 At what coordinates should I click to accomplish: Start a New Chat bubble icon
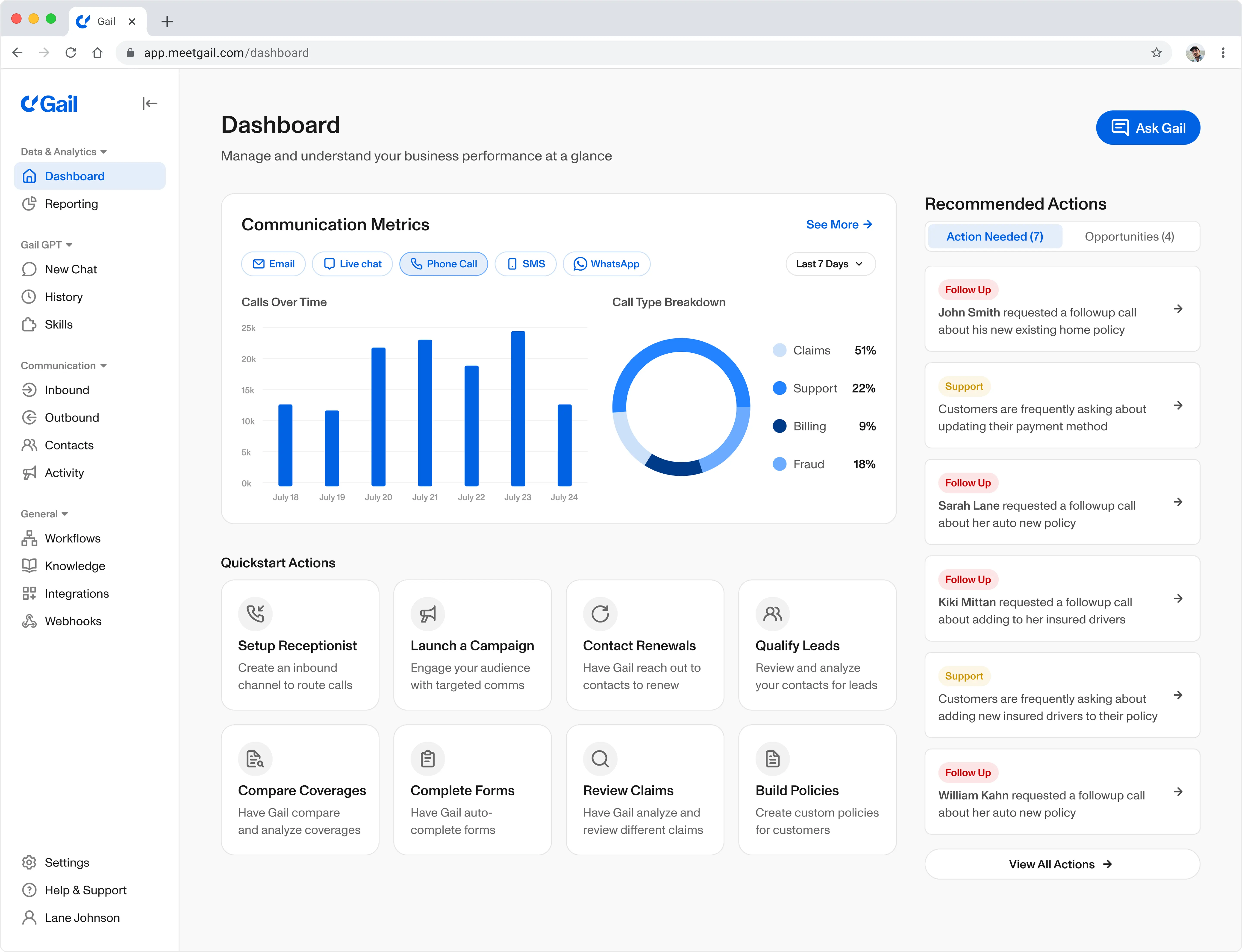(30, 269)
